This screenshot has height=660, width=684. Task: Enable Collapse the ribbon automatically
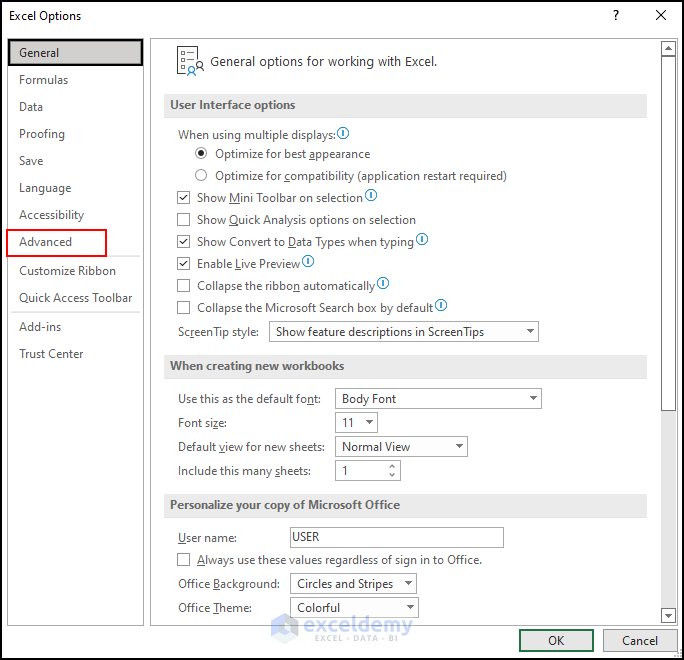coord(183,286)
